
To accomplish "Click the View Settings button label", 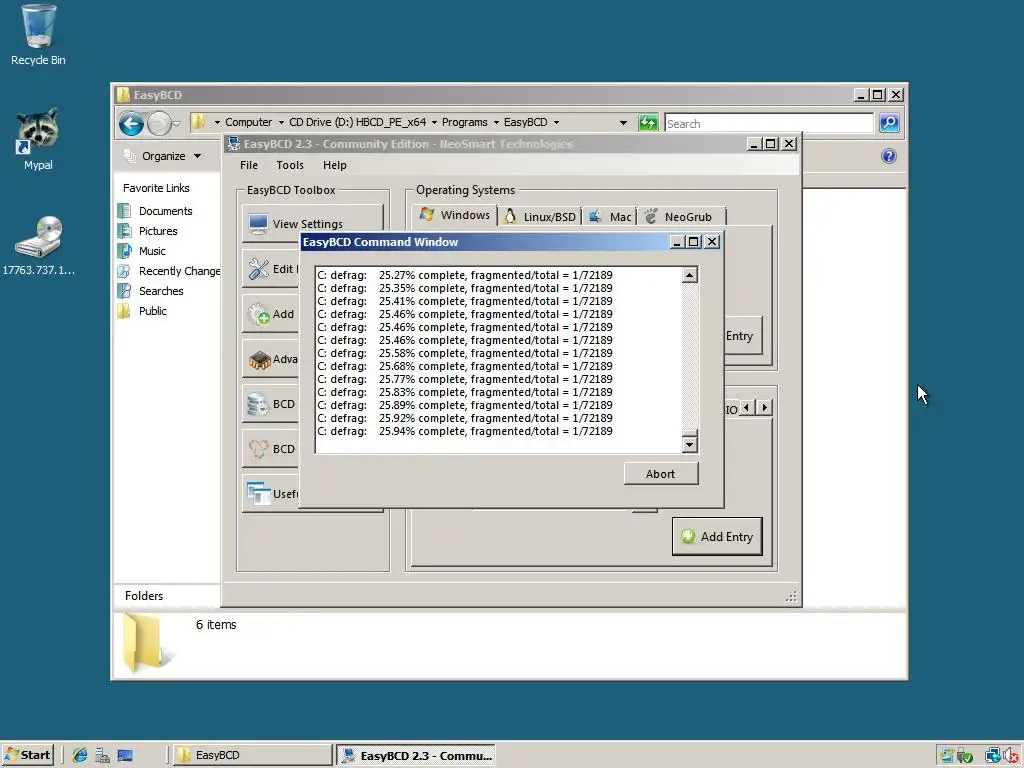I will point(308,224).
